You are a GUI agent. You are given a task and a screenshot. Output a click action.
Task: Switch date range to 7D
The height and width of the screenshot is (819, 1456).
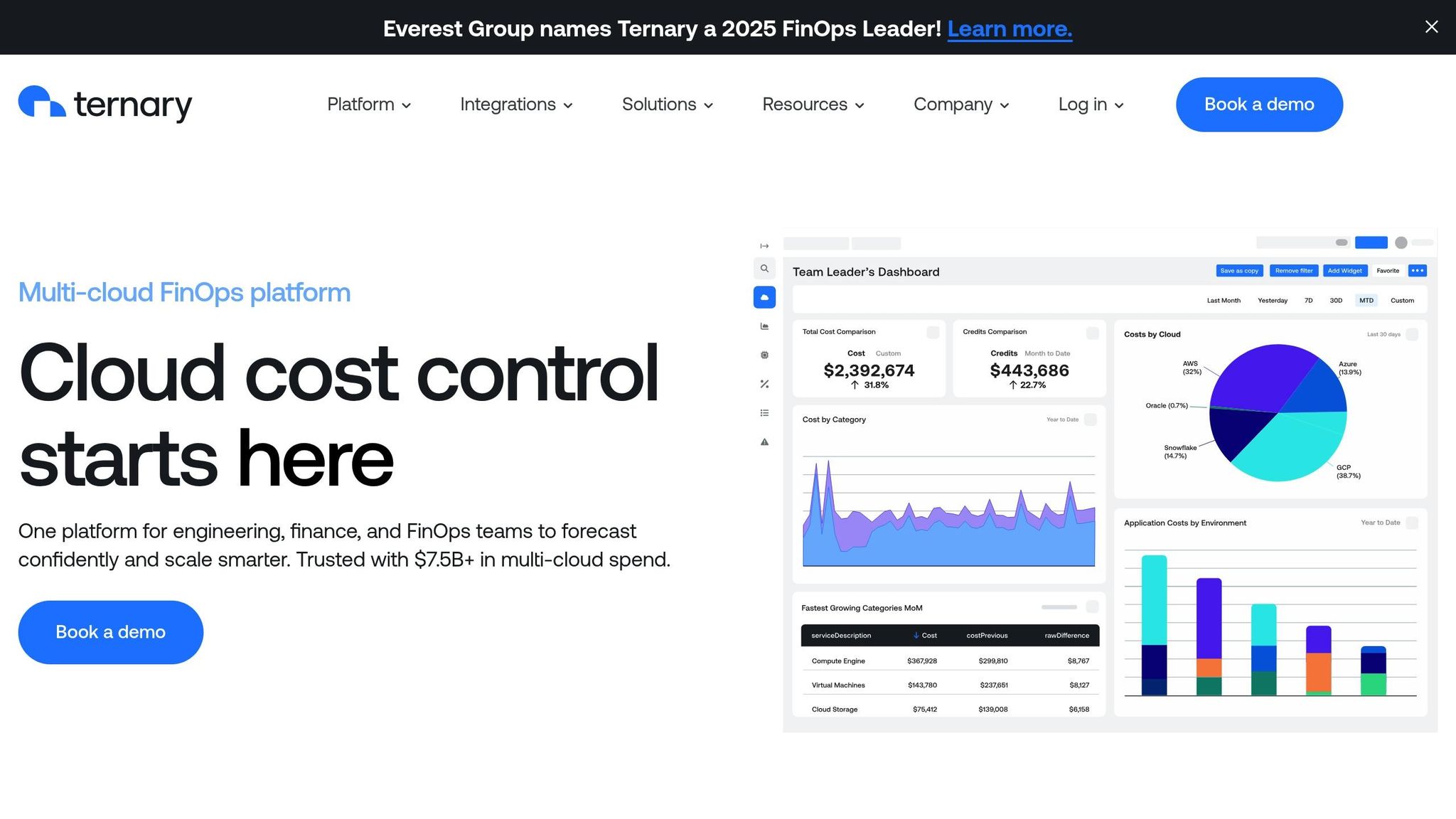tap(1308, 301)
